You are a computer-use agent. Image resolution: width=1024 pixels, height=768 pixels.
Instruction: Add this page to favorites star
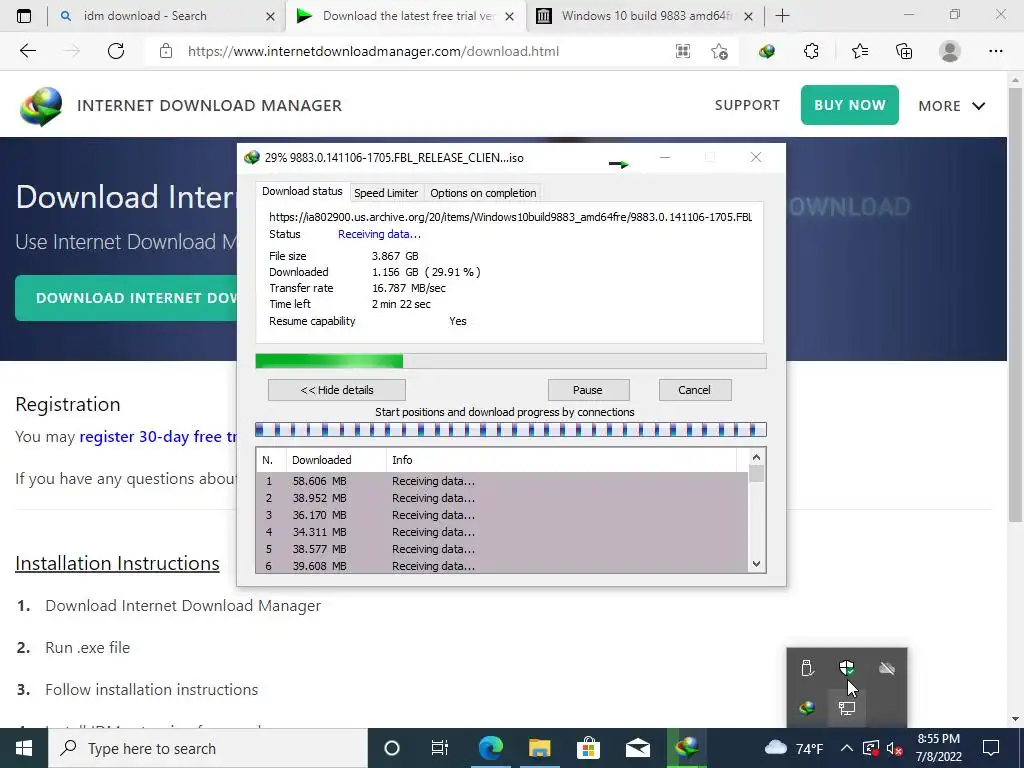(x=720, y=51)
